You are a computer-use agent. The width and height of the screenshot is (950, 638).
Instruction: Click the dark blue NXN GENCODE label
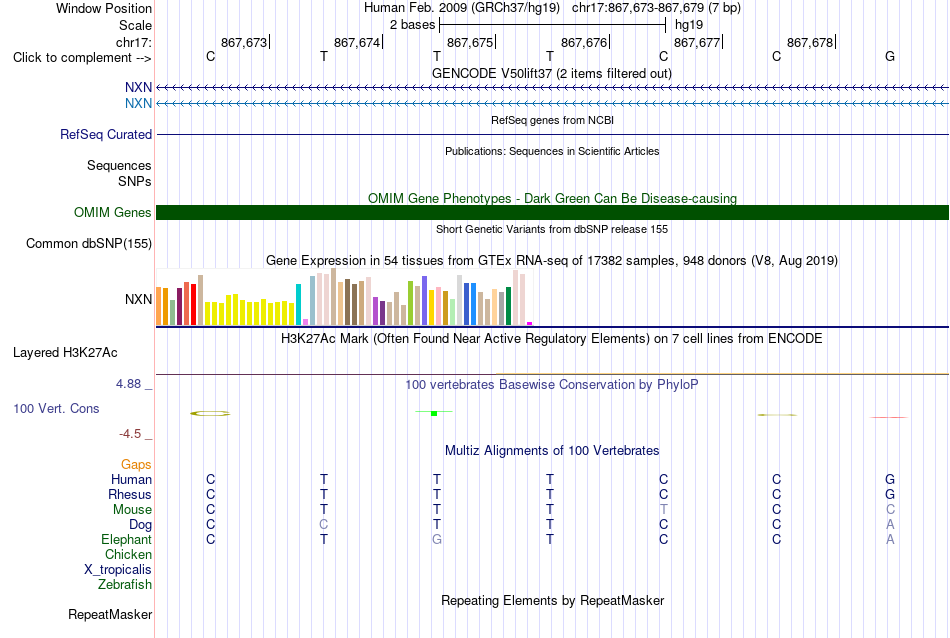point(138,88)
